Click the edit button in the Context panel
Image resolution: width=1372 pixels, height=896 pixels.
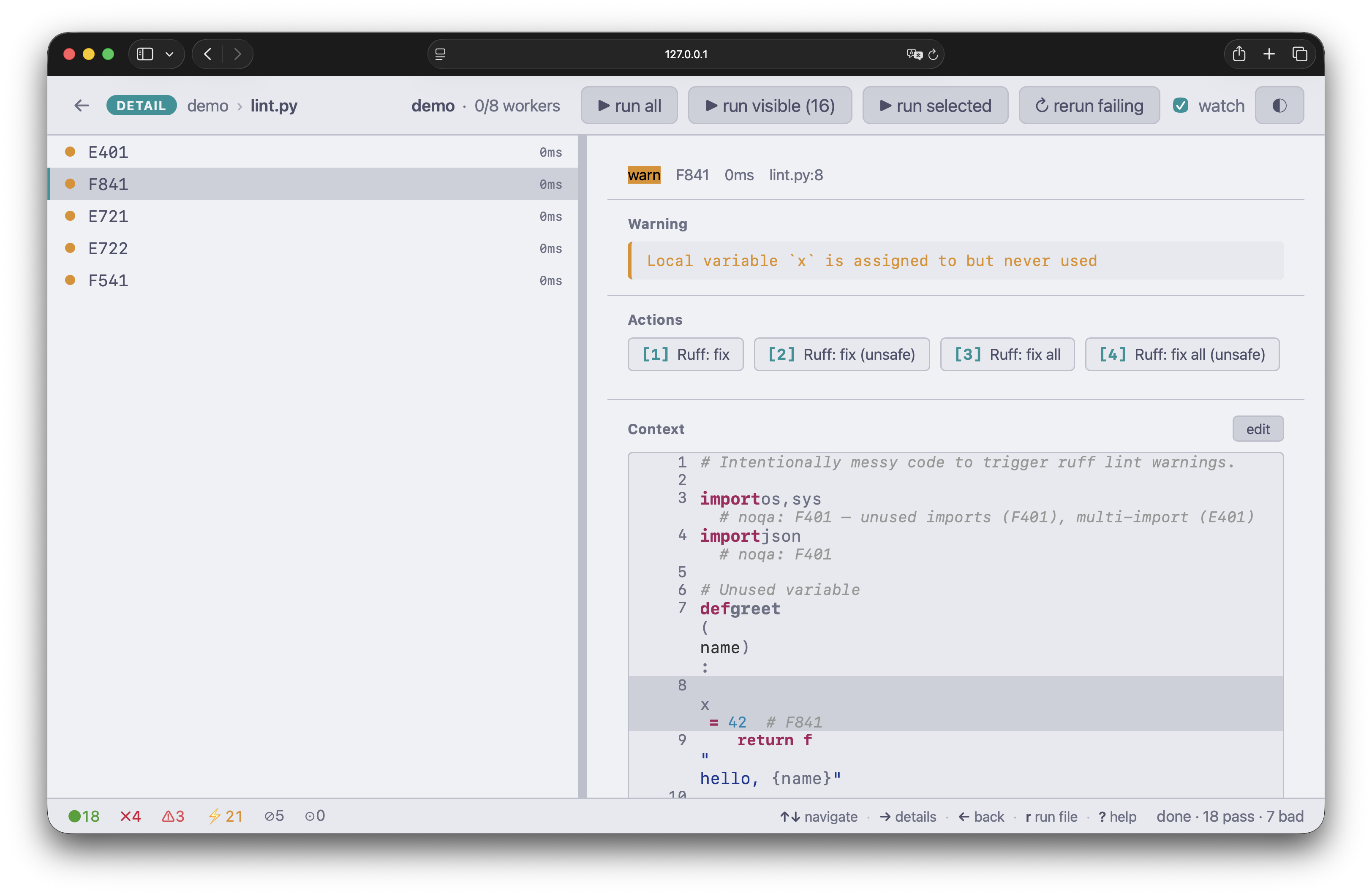click(1258, 429)
